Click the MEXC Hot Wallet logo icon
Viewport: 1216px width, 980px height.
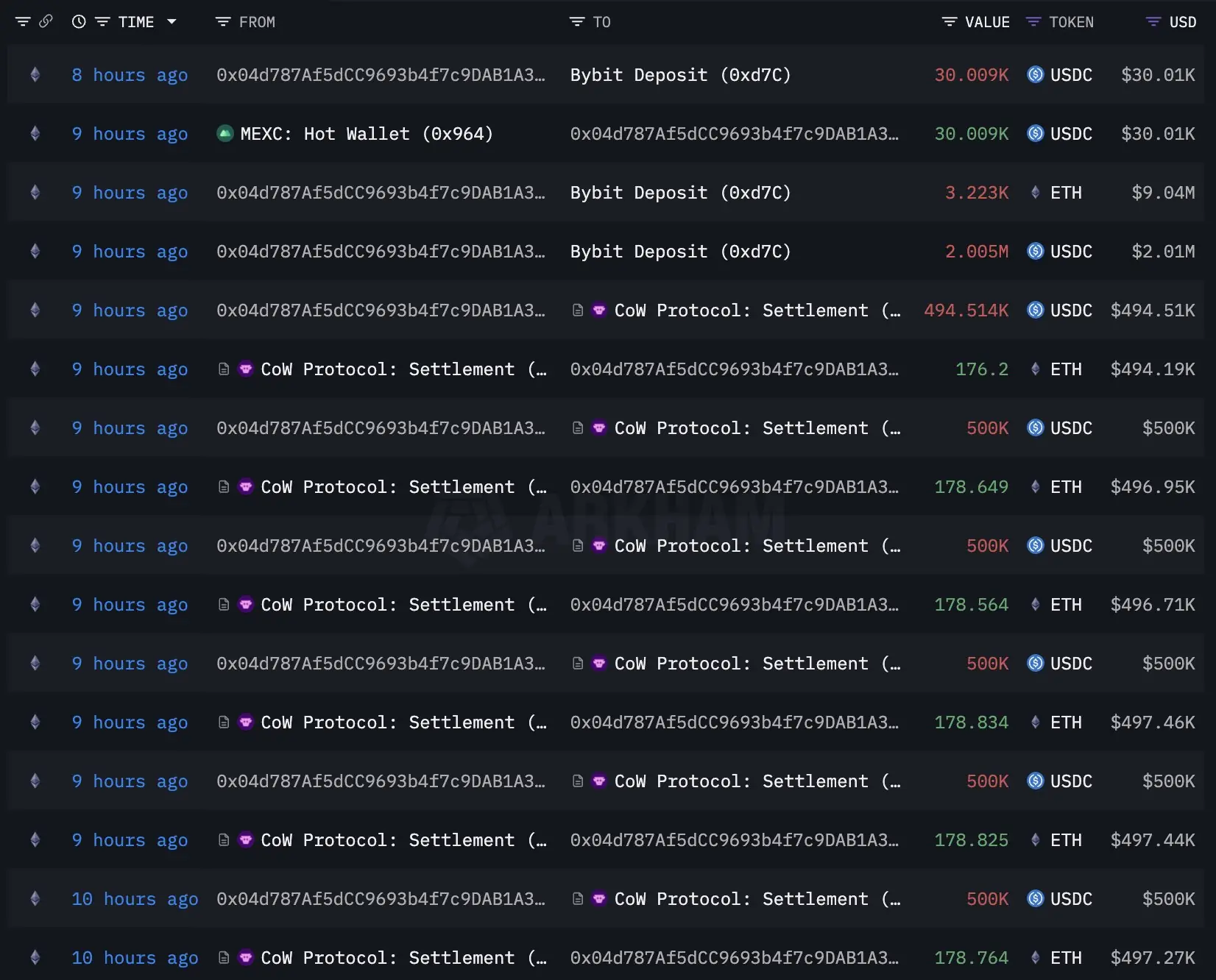[225, 133]
